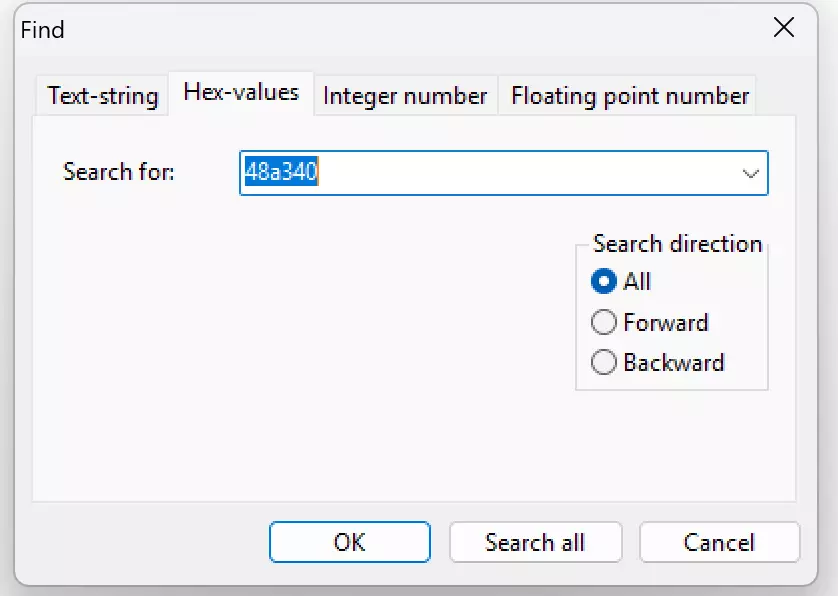Click the Search all button

pos(535,542)
